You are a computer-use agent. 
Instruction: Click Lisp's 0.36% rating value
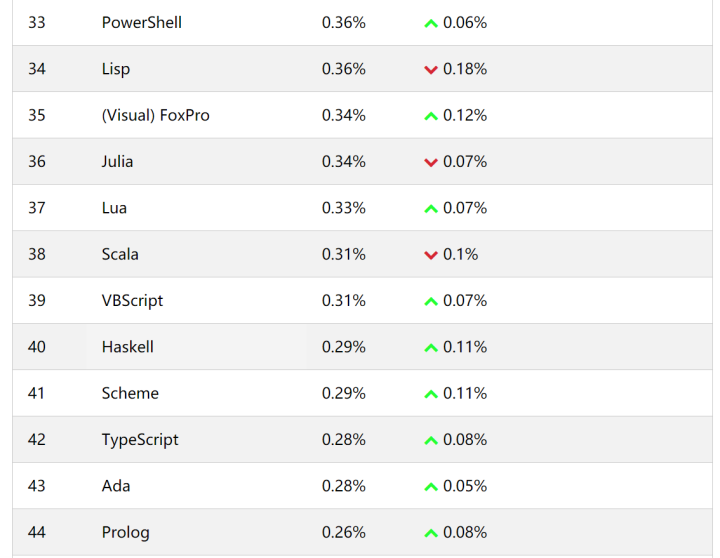tap(343, 69)
